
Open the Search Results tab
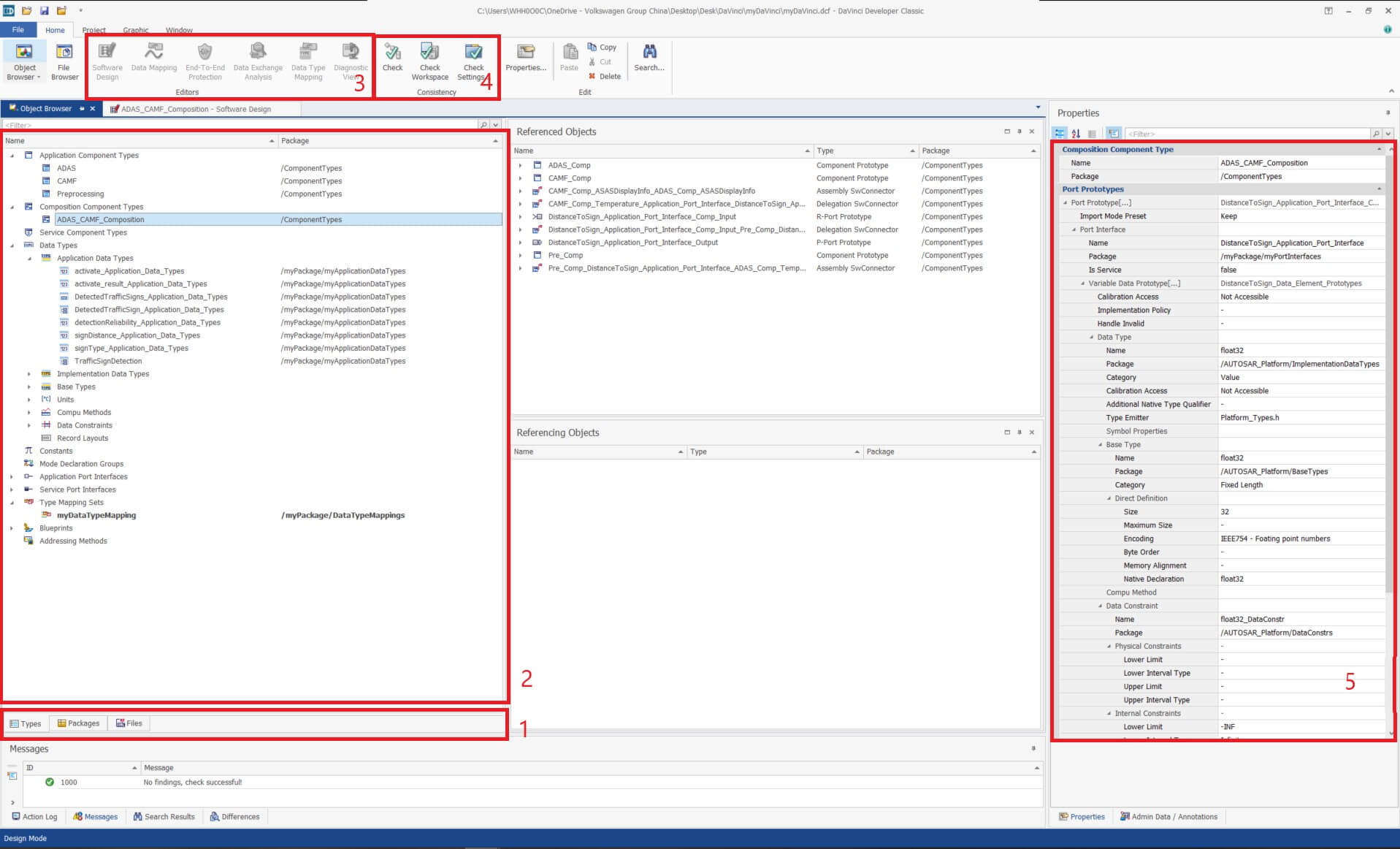(164, 817)
